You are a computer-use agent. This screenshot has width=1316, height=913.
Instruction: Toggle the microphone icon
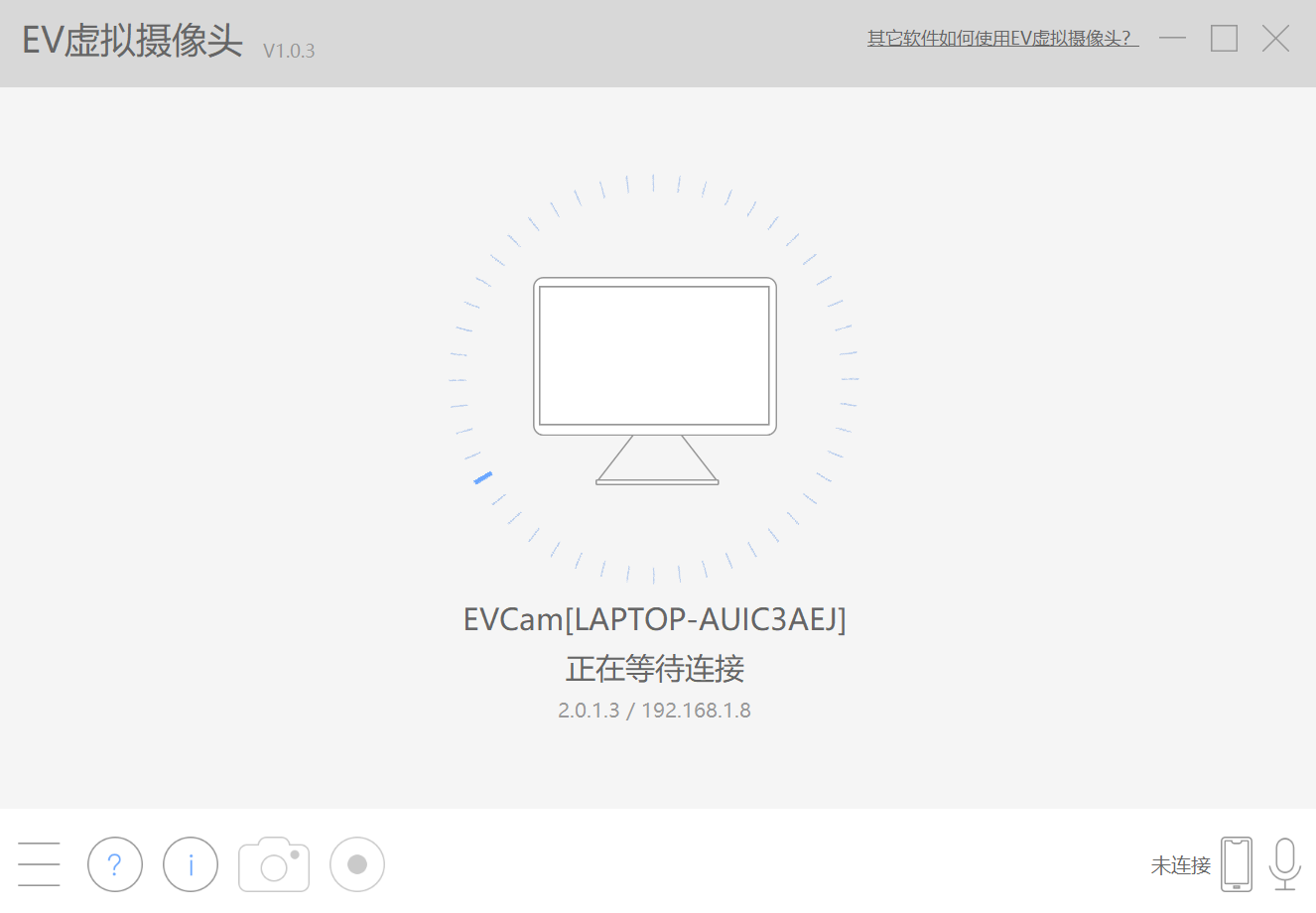[x=1285, y=864]
